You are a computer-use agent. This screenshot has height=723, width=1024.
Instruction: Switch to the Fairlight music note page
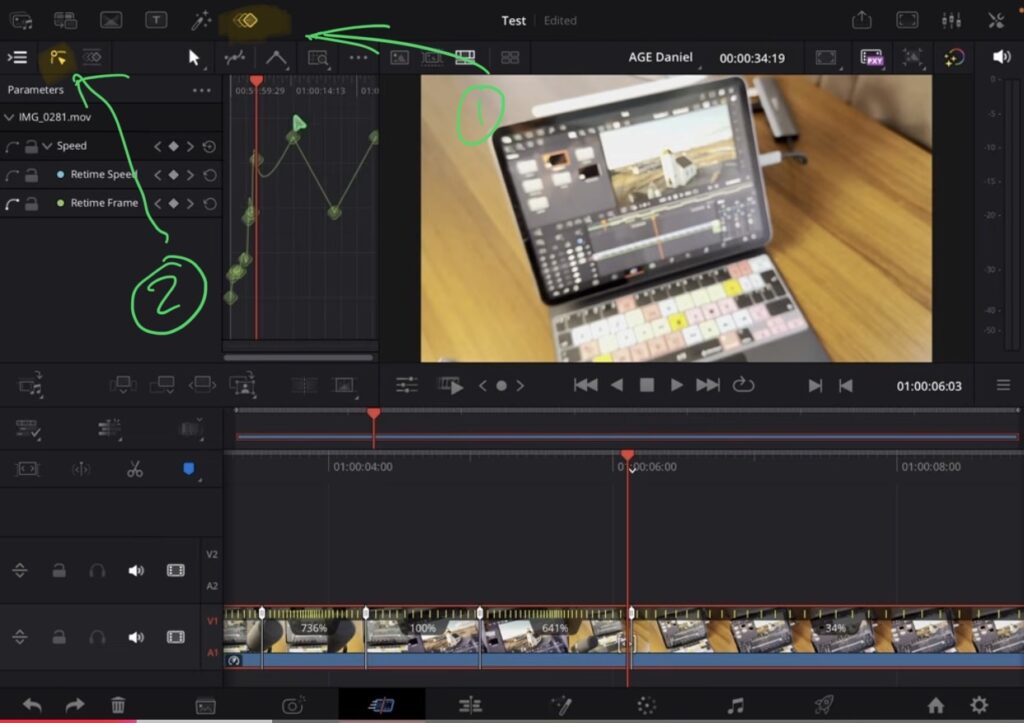click(735, 705)
